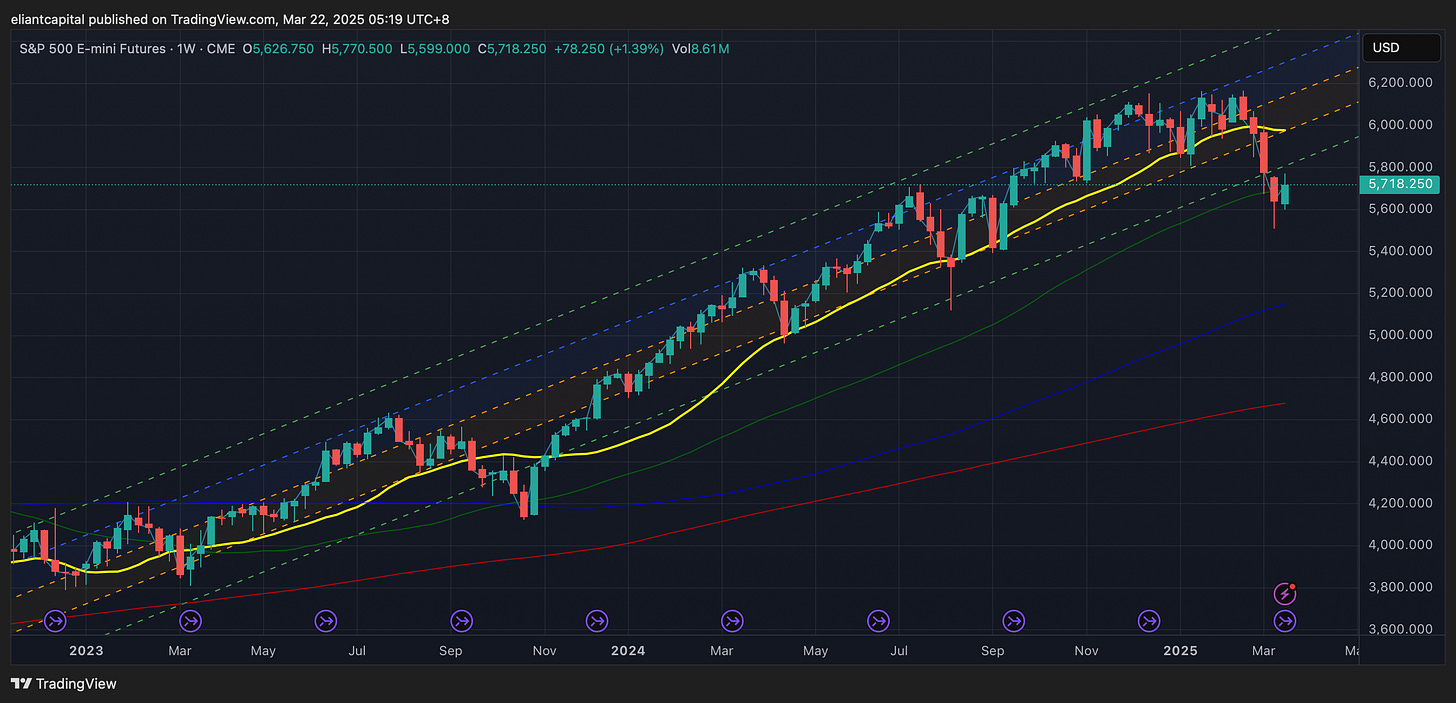Image resolution: width=1456 pixels, height=703 pixels.
Task: Click the 6,000.000 price axis label
Action: coord(1400,124)
